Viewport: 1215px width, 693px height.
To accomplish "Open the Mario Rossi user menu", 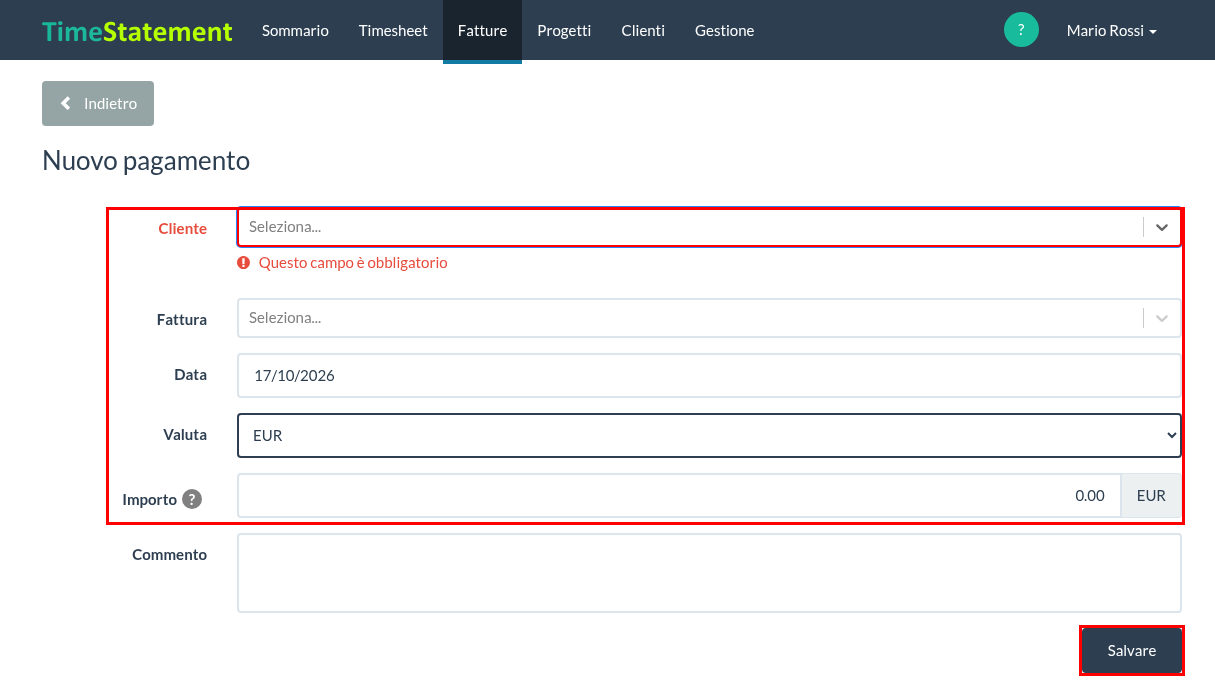I will point(1111,31).
